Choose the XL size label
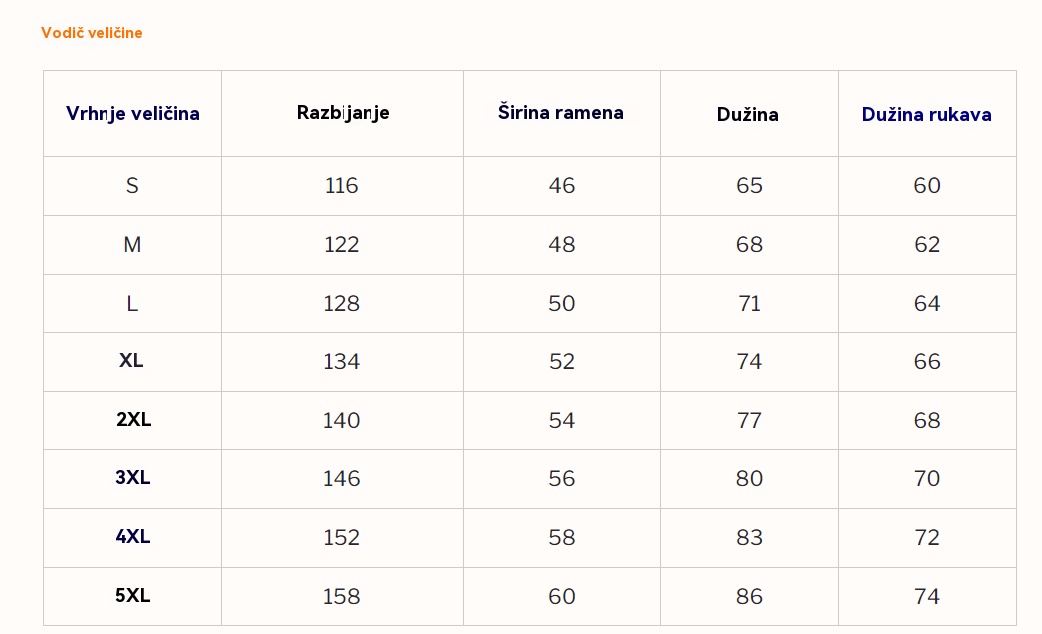Screen dimensions: 1042x634 point(131,361)
